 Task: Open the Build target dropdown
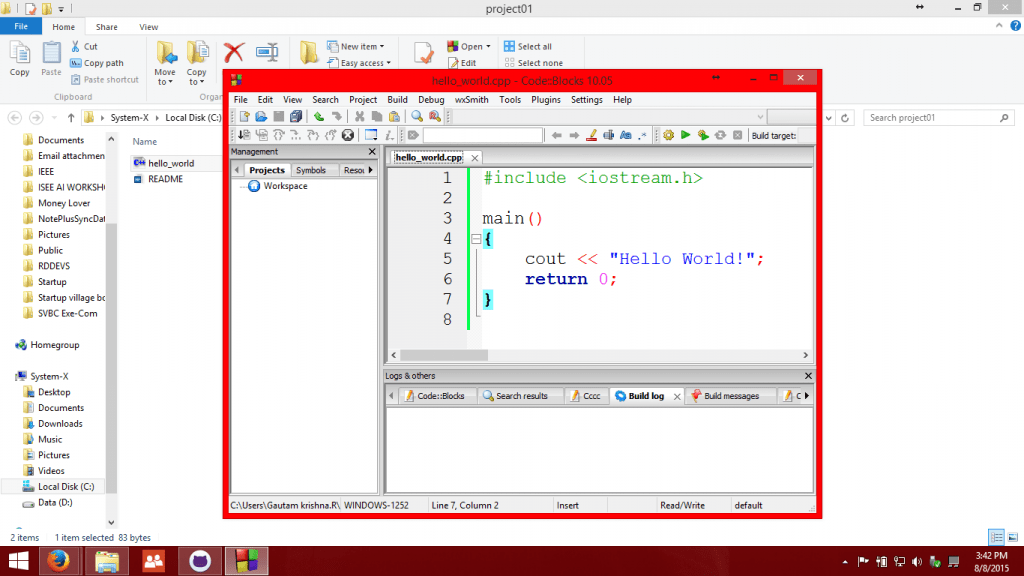805,135
